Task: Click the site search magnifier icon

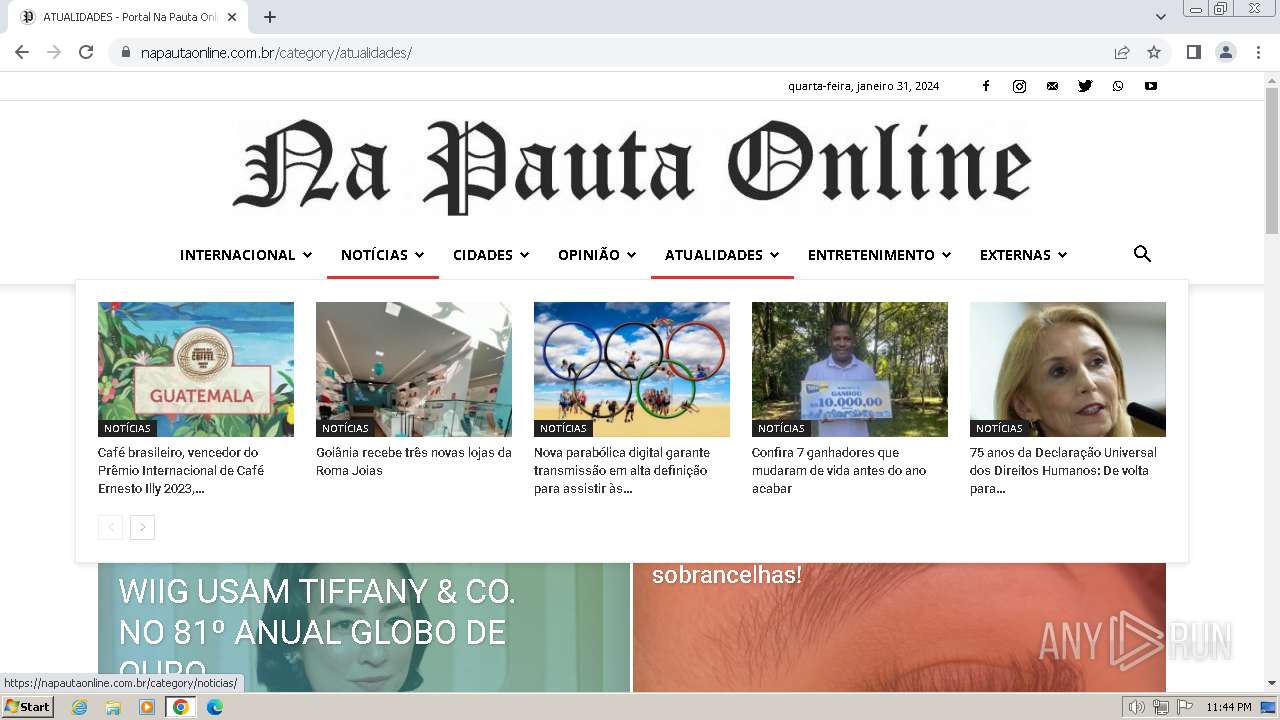Action: (x=1142, y=254)
